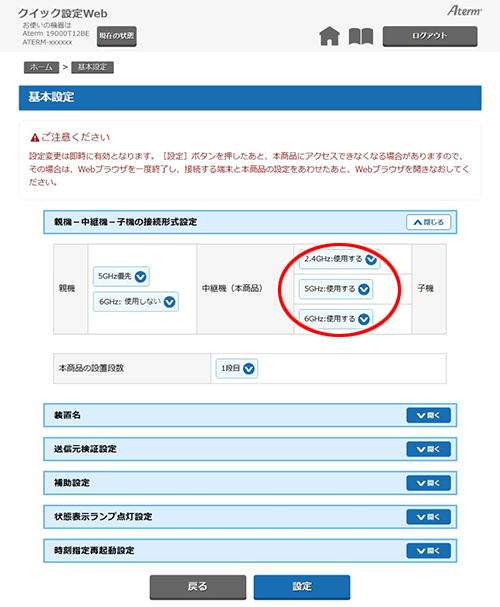Click the クイック設定Web title
Viewport: 500px width, 607px height.
click(63, 14)
